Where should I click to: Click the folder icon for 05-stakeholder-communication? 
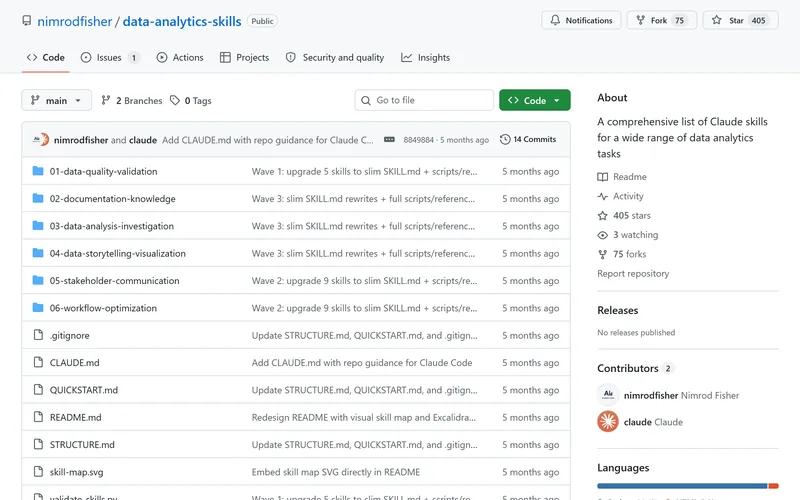[x=38, y=280]
